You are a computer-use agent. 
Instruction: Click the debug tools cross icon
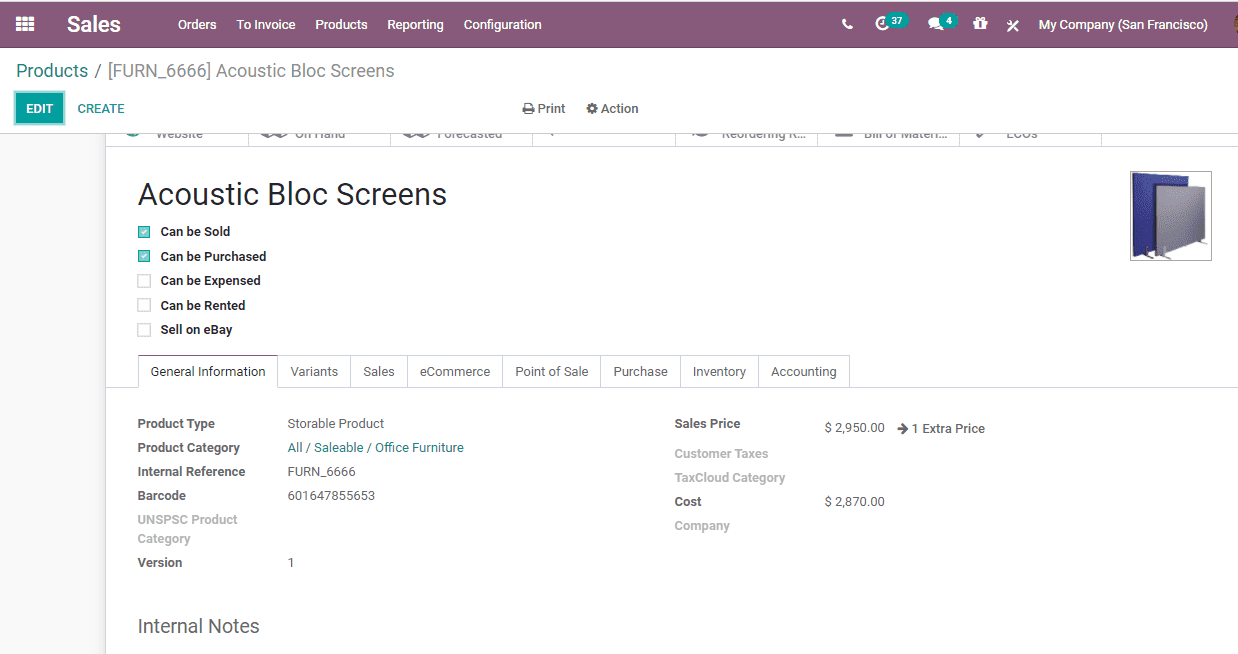coord(1012,25)
